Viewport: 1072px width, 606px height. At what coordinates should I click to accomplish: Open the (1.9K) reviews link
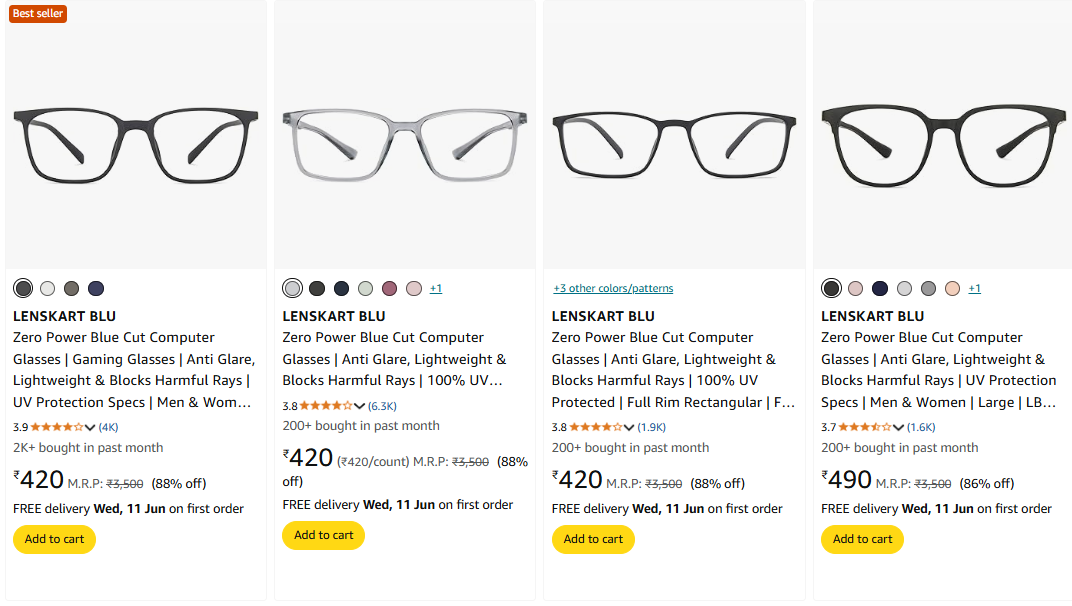653,427
